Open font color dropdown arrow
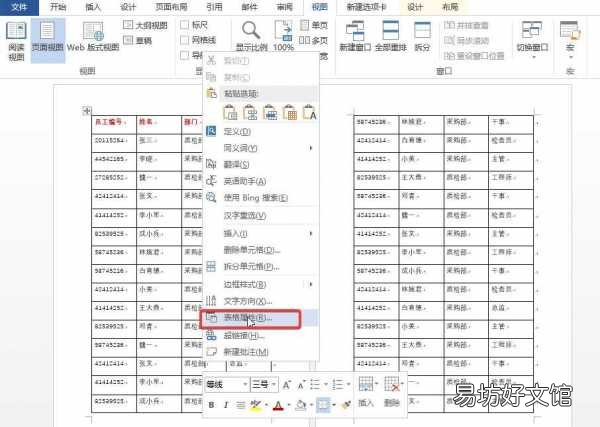Screen dimensions: 600x427 click(289, 405)
